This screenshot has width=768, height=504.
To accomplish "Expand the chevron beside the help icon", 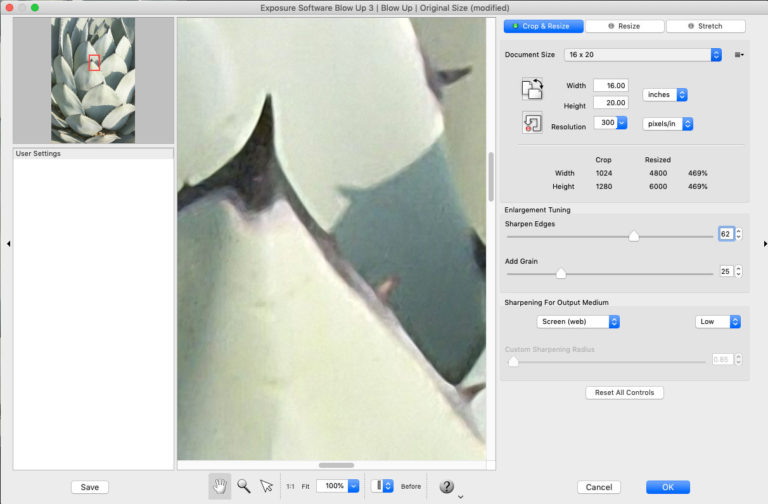I will [460, 497].
